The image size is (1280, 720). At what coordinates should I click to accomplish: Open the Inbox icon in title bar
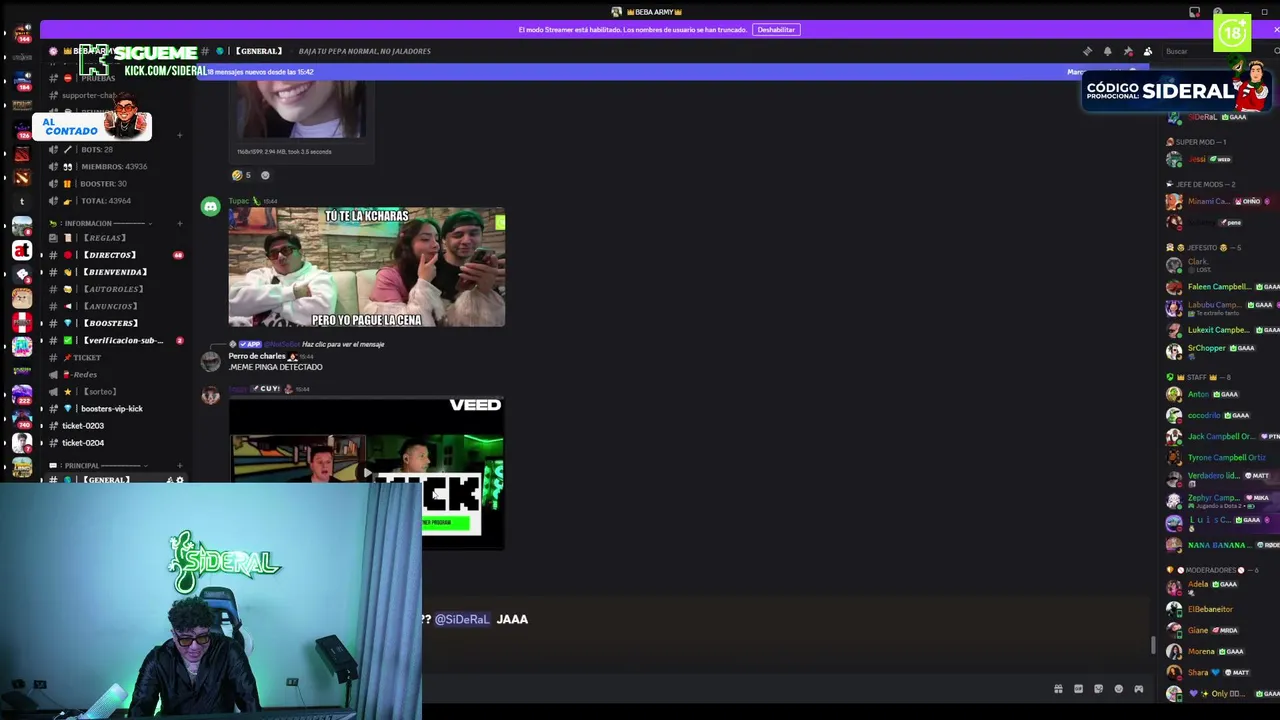click(x=1194, y=12)
